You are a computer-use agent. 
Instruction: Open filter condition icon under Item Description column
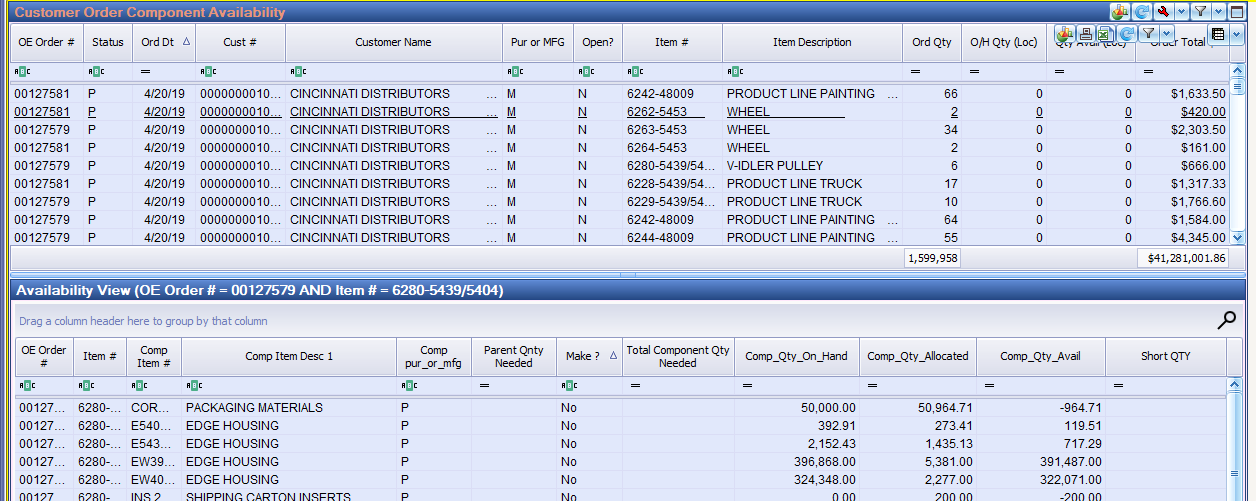coord(735,72)
